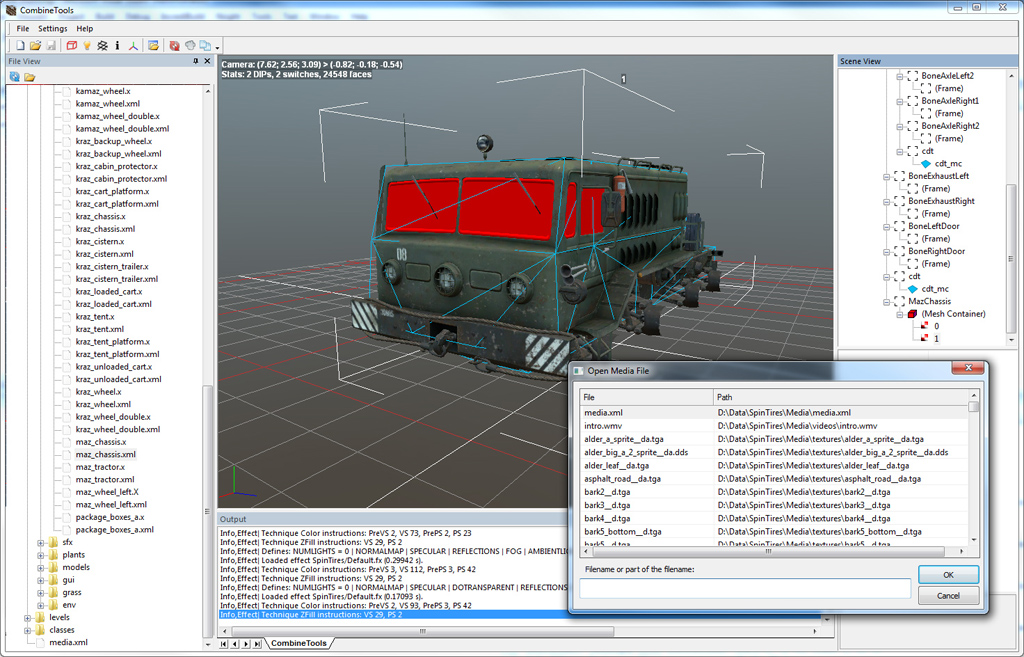Select alder_leaf__da.tga row in dialog

tap(774, 466)
